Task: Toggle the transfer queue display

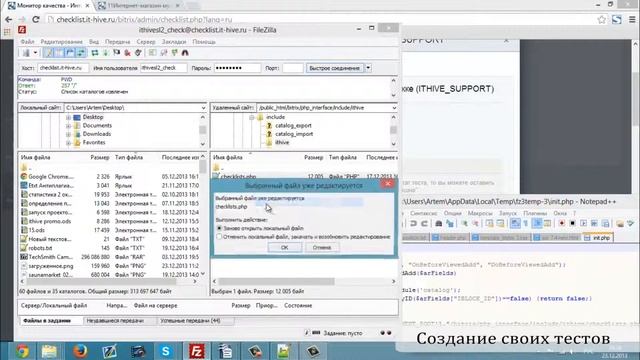Action: (81, 53)
